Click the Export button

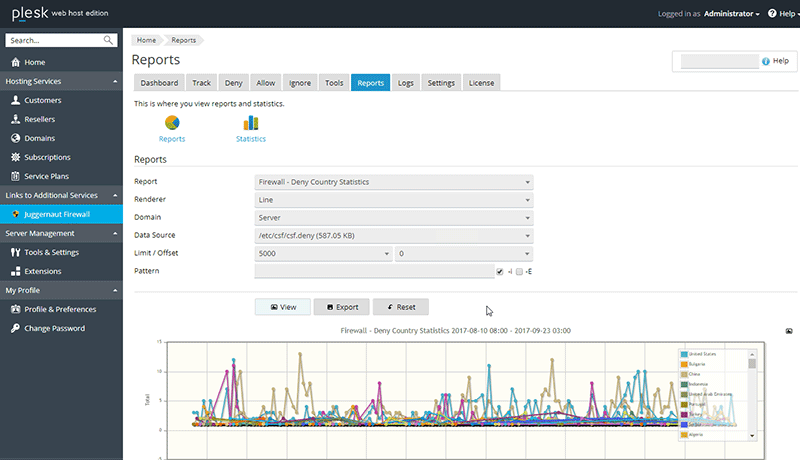tap(342, 307)
